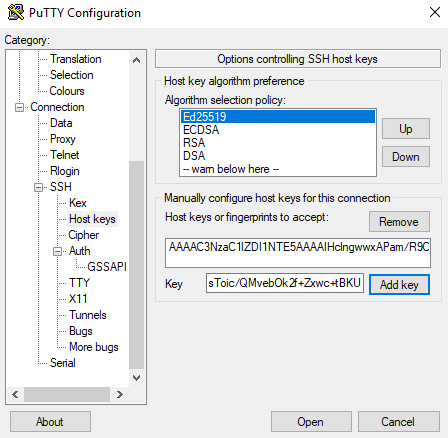Click horizontal scrollbar left arrow
This screenshot has width=448, height=438.
(x=15, y=395)
